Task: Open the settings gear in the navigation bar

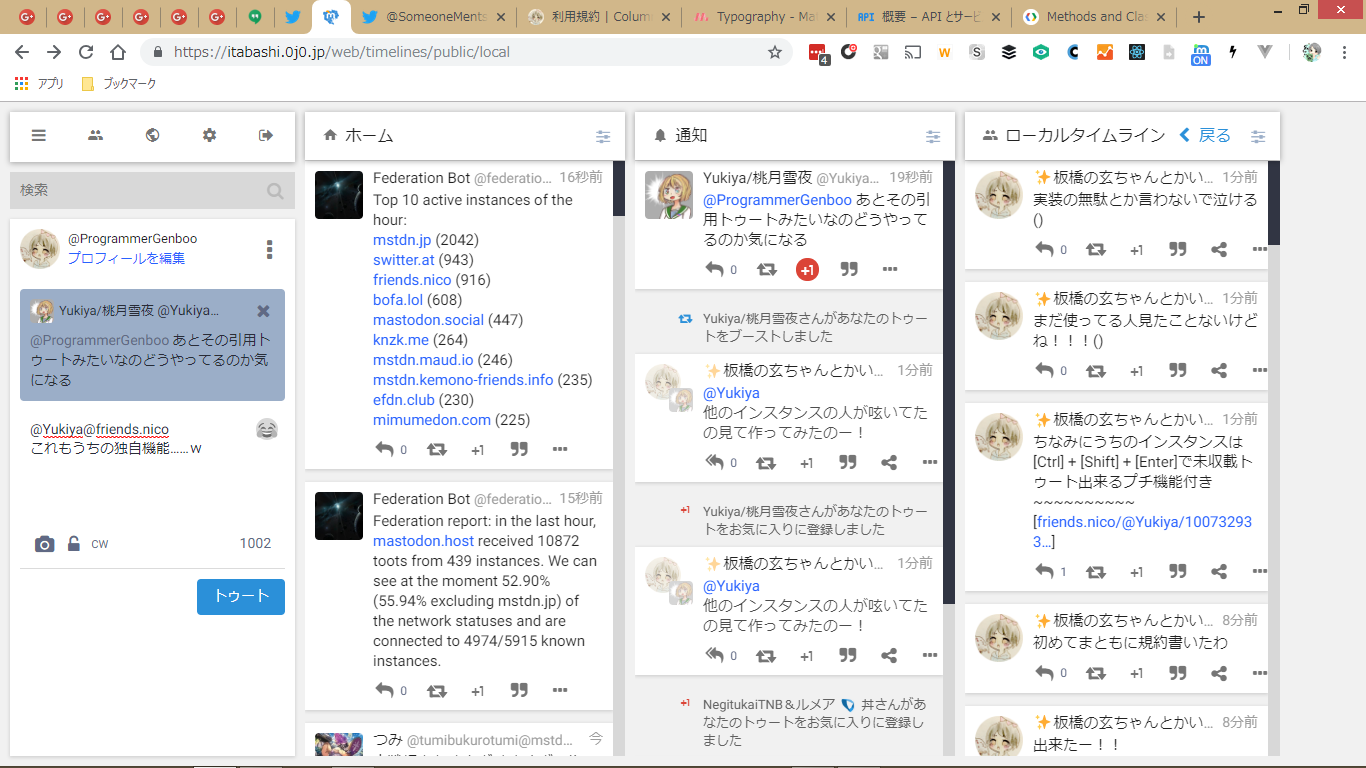Action: (x=209, y=136)
